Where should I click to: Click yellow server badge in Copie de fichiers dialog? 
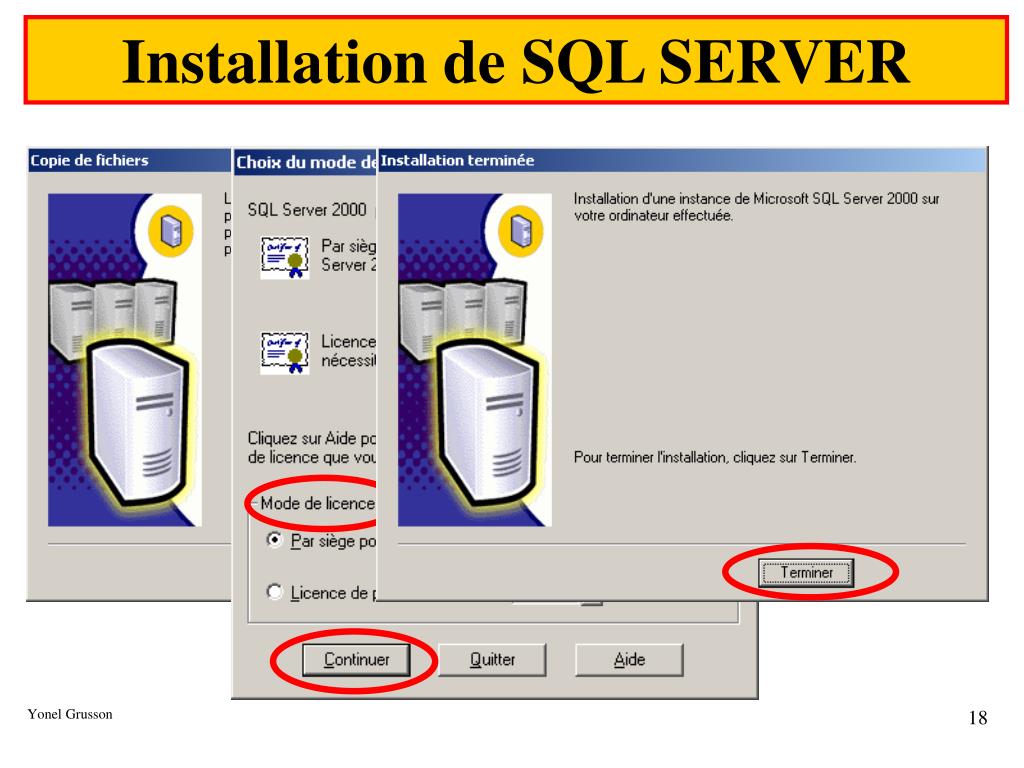tap(170, 231)
